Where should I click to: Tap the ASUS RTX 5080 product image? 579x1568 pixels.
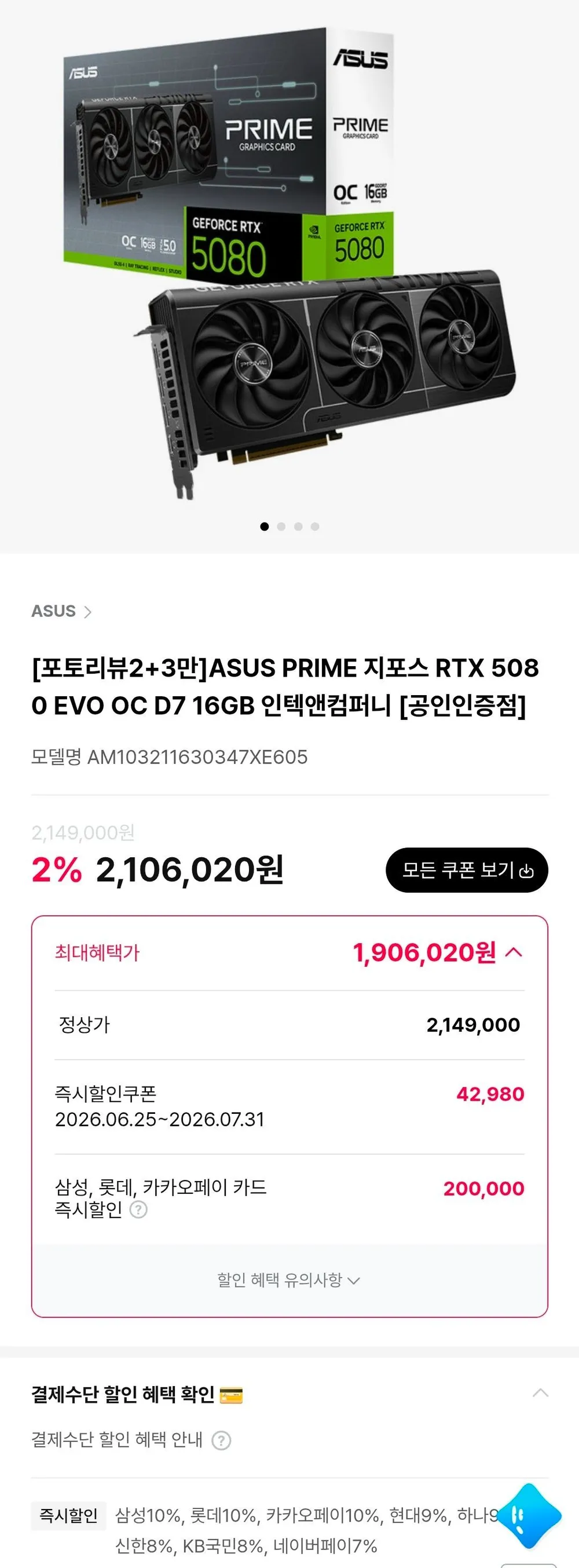(x=289, y=262)
